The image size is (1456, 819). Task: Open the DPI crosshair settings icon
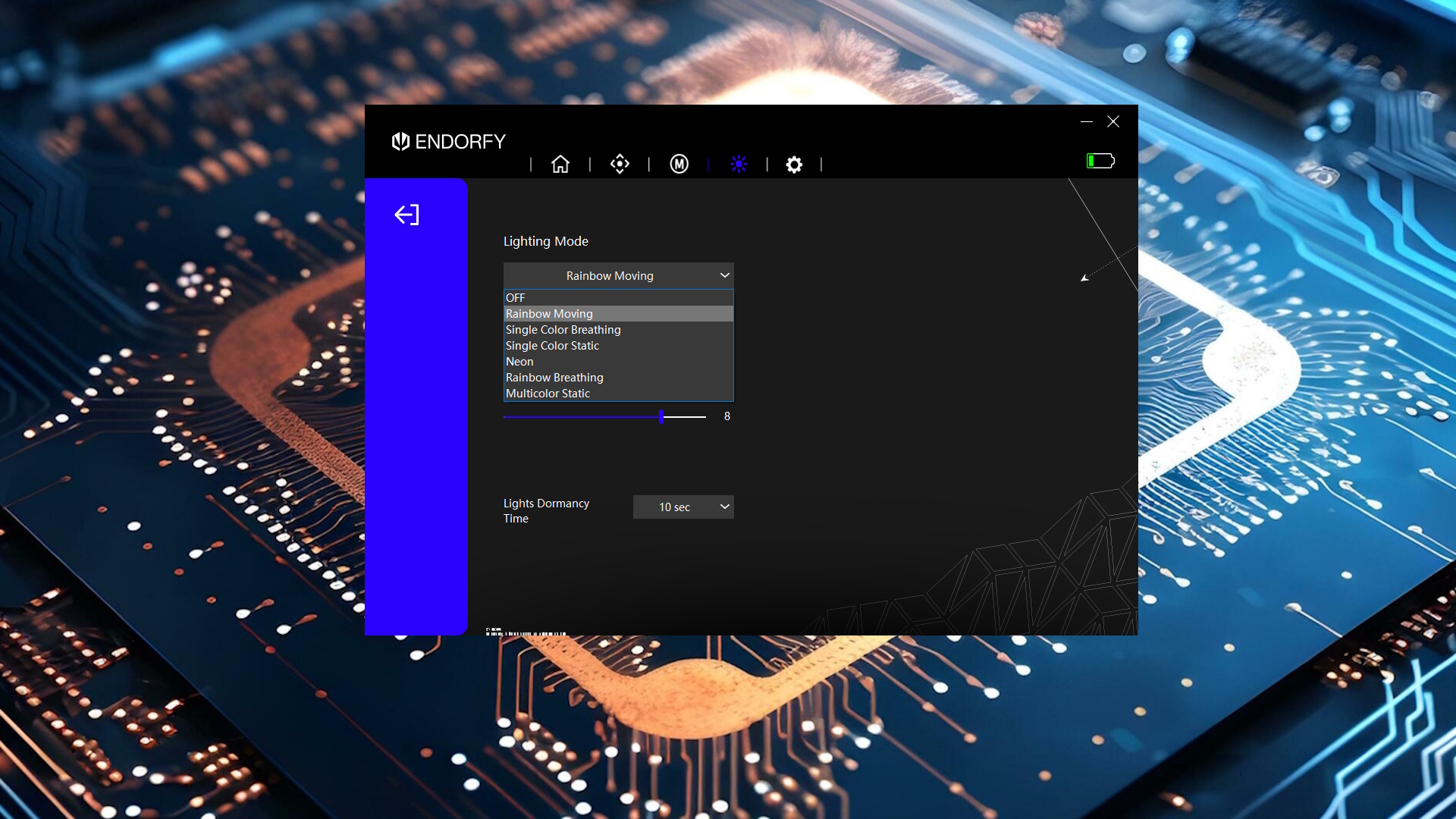point(620,165)
